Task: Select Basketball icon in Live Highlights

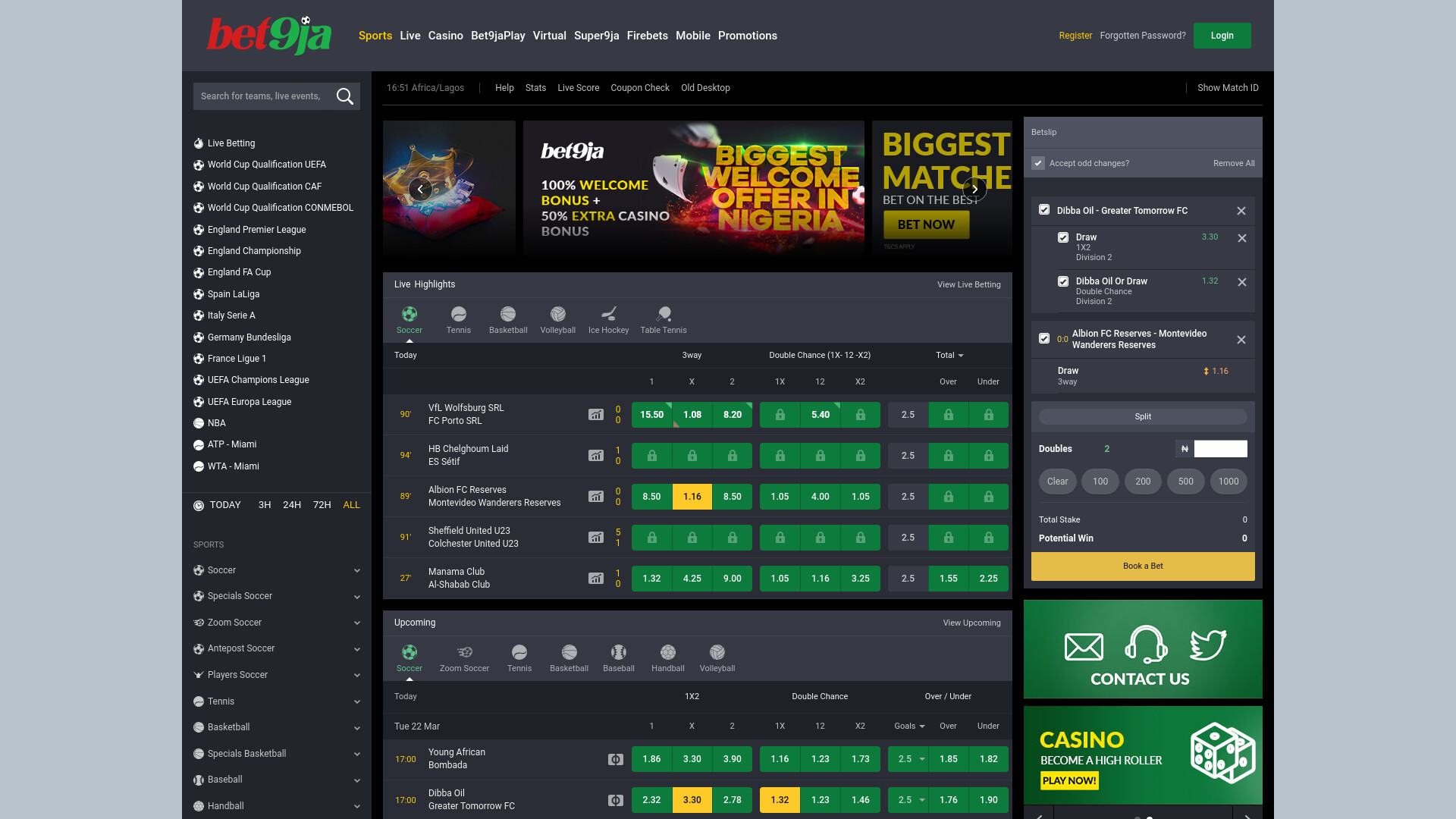Action: pyautogui.click(x=508, y=314)
